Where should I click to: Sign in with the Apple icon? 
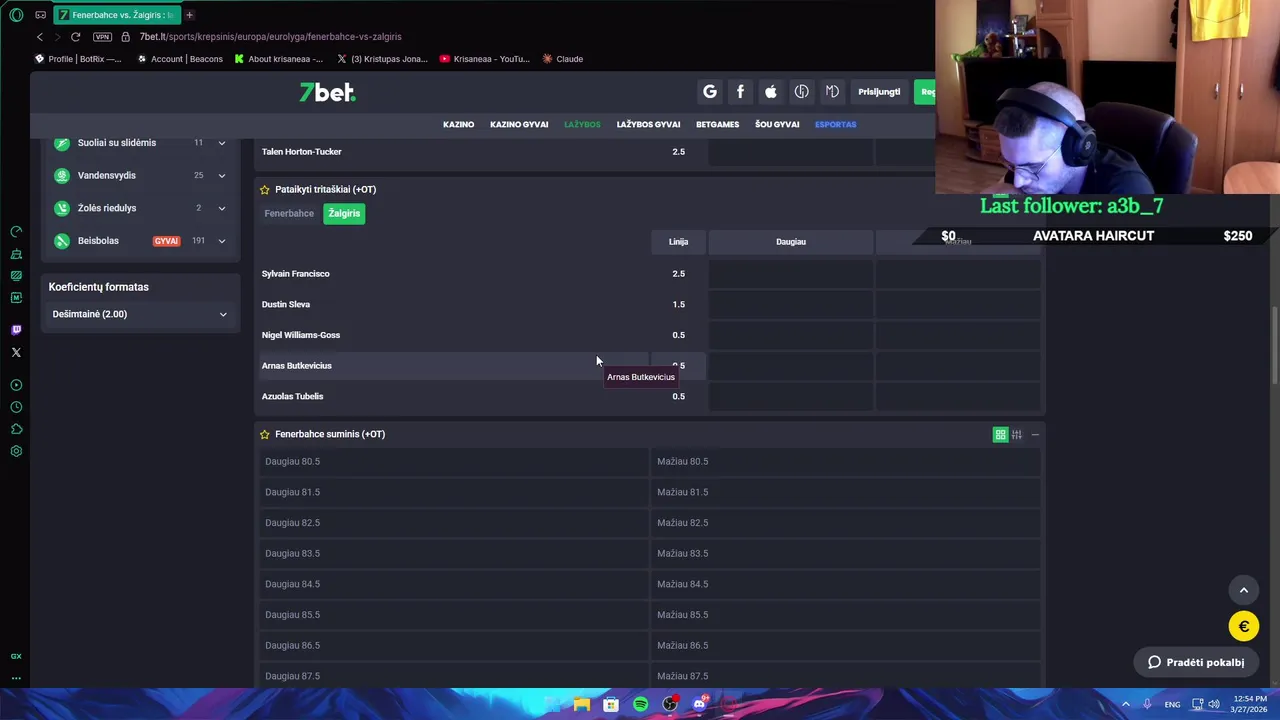pyautogui.click(x=771, y=92)
